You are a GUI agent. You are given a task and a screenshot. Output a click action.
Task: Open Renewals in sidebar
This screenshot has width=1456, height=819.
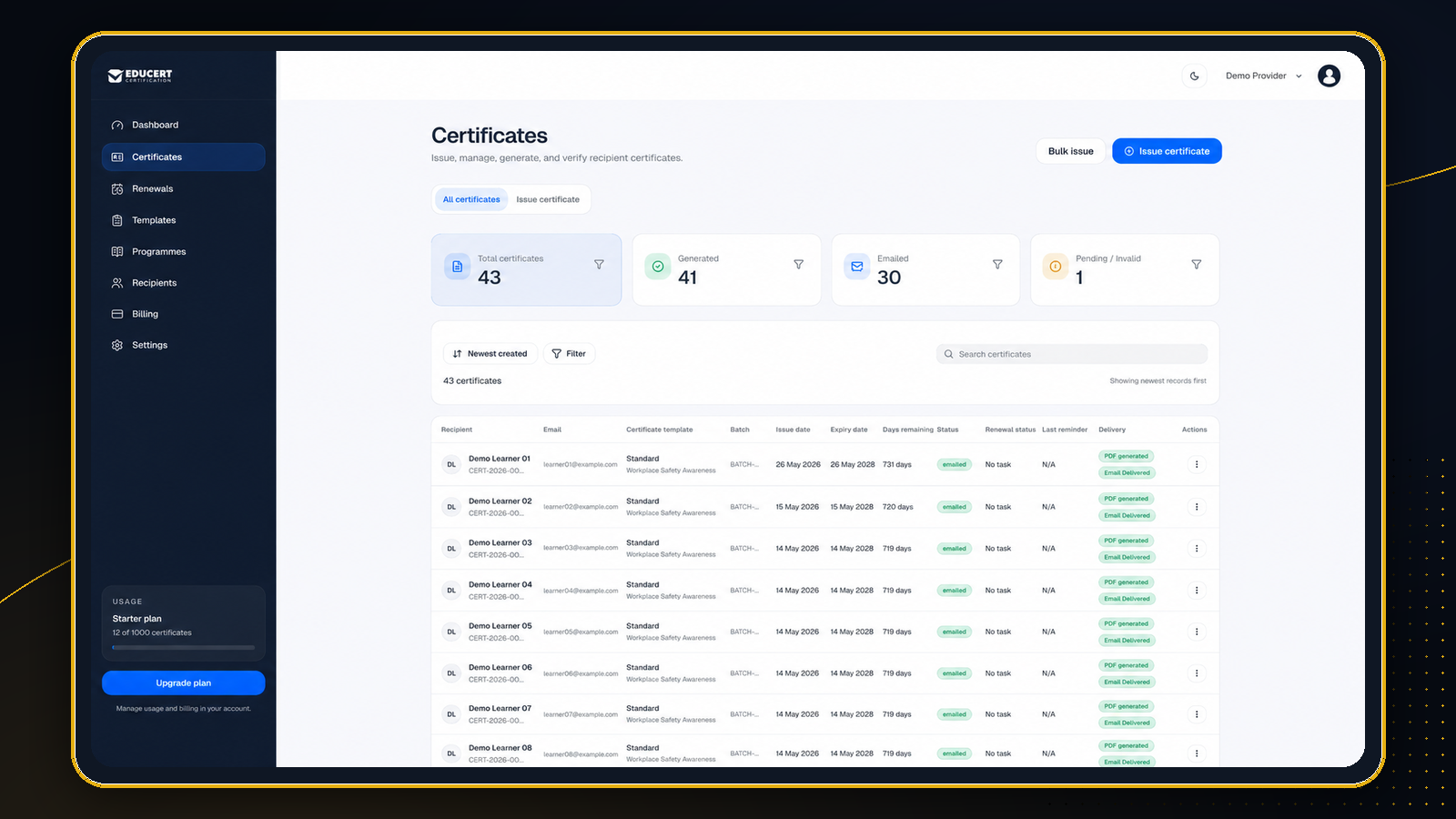(183, 188)
